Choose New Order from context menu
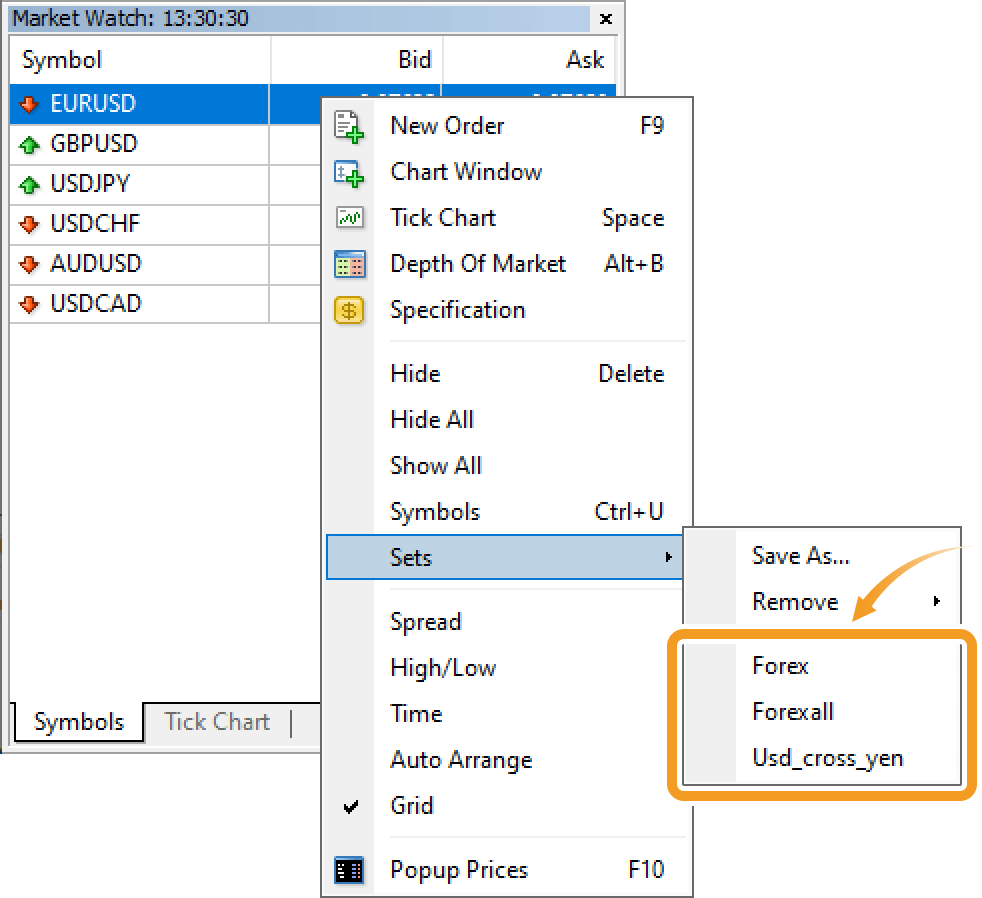Viewport: 982px width, 898px height. pos(506,126)
